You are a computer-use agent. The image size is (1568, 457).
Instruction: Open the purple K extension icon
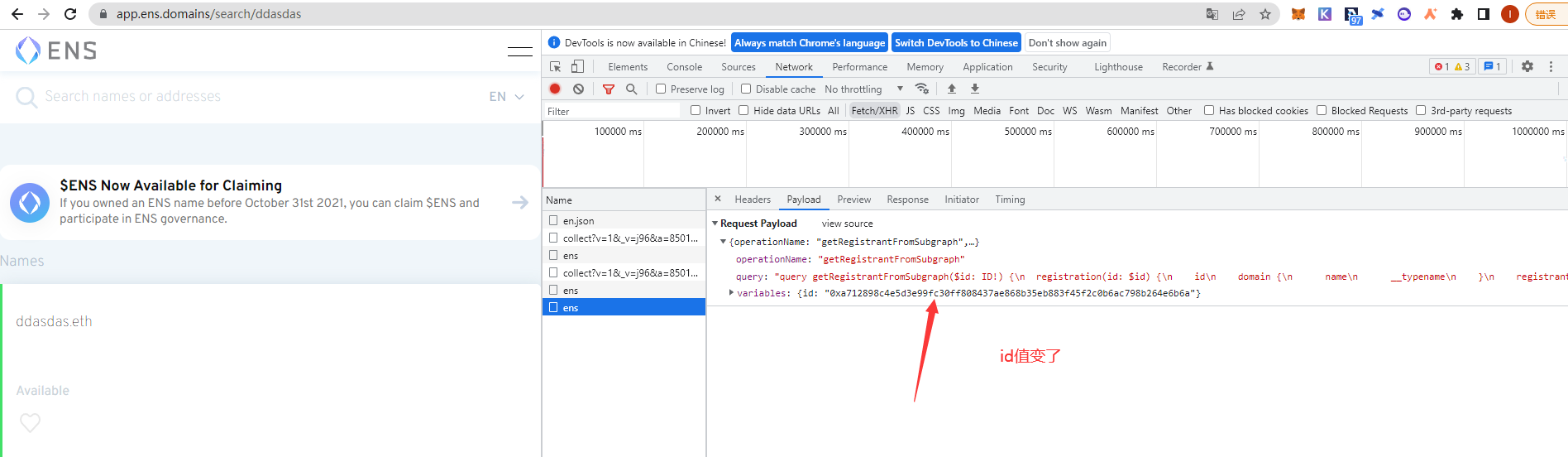click(1325, 14)
